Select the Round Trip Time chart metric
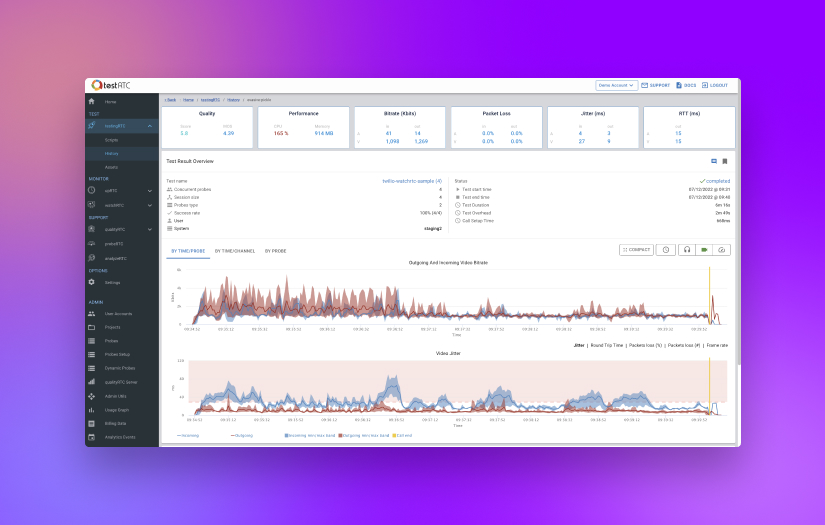 (x=607, y=346)
